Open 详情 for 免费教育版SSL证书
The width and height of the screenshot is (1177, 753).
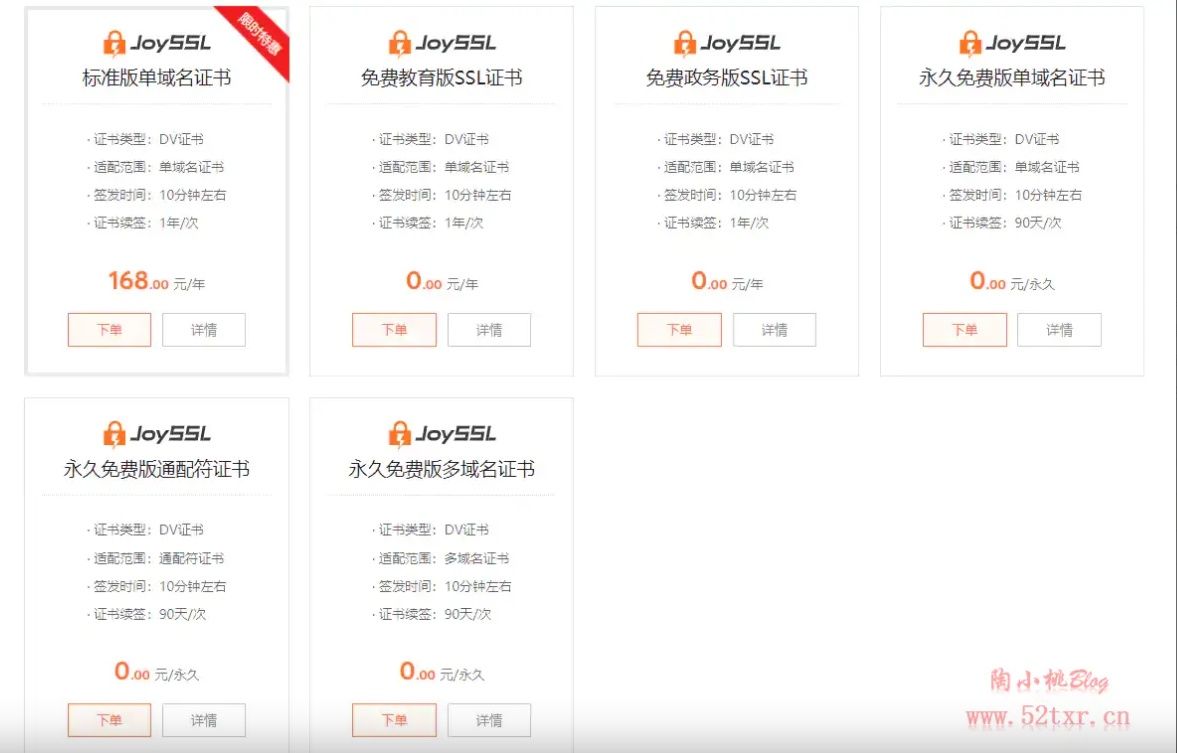click(x=489, y=330)
